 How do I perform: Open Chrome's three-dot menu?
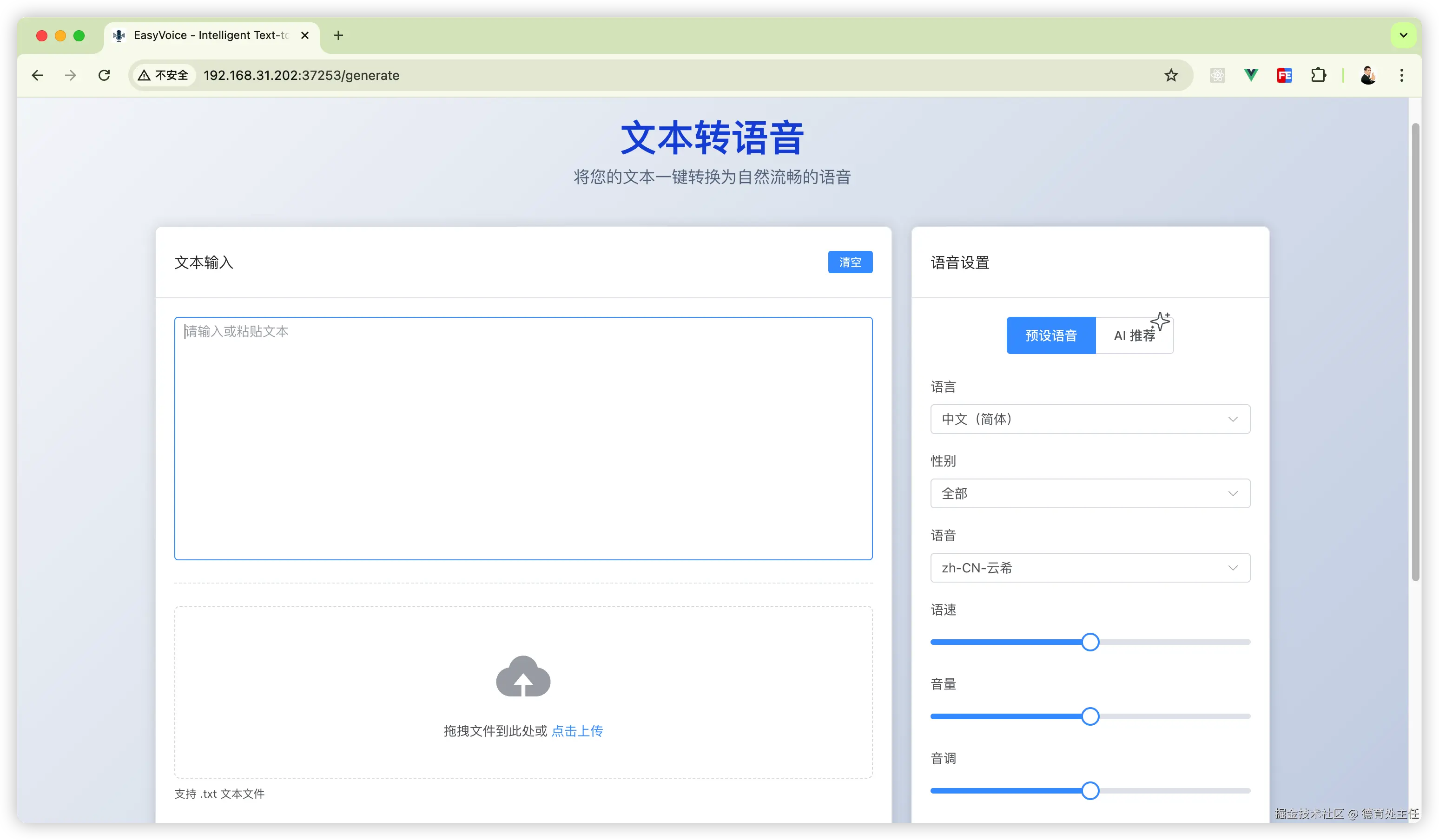point(1402,75)
